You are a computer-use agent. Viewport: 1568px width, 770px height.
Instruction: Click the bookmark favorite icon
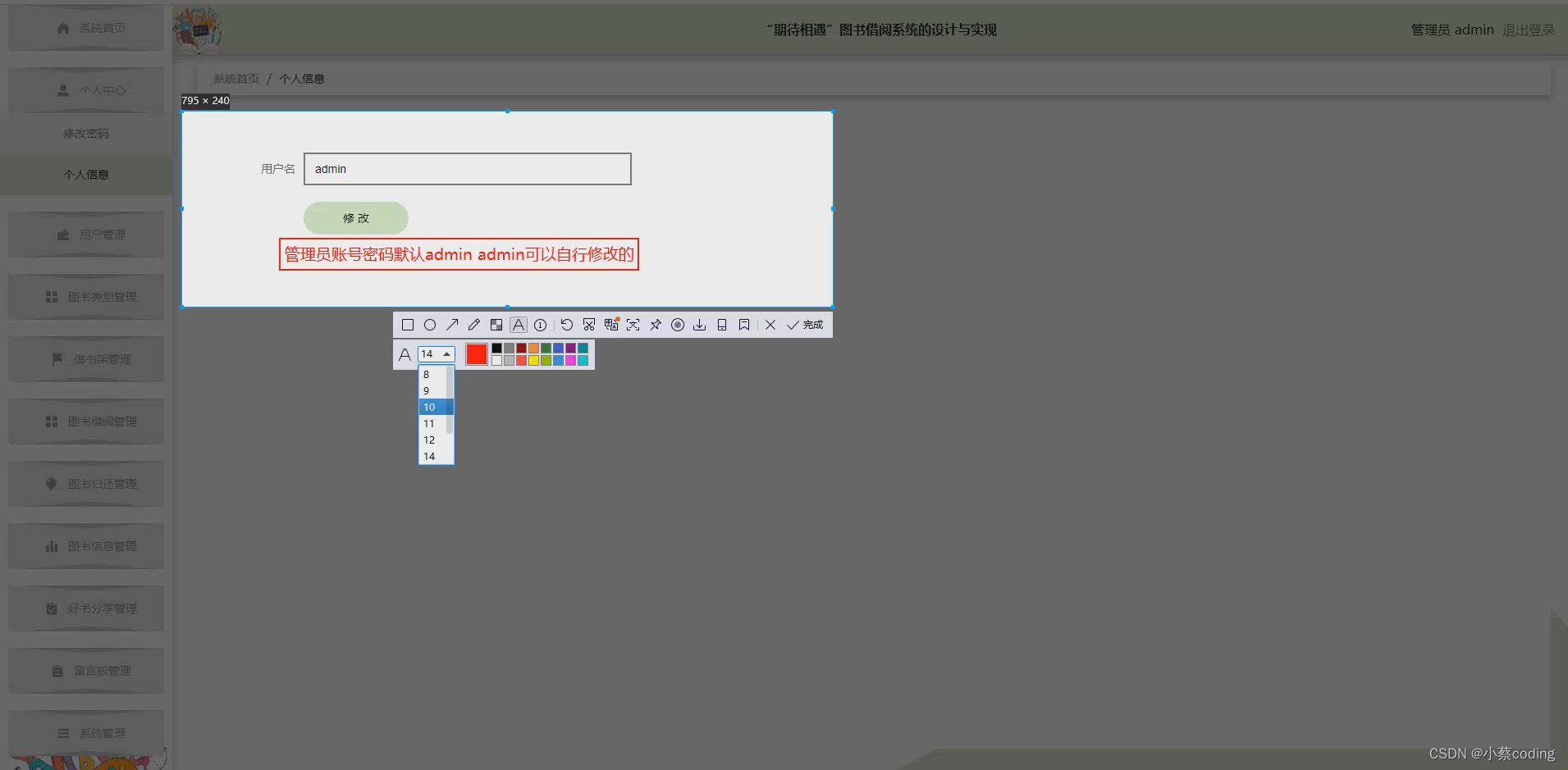click(x=744, y=325)
